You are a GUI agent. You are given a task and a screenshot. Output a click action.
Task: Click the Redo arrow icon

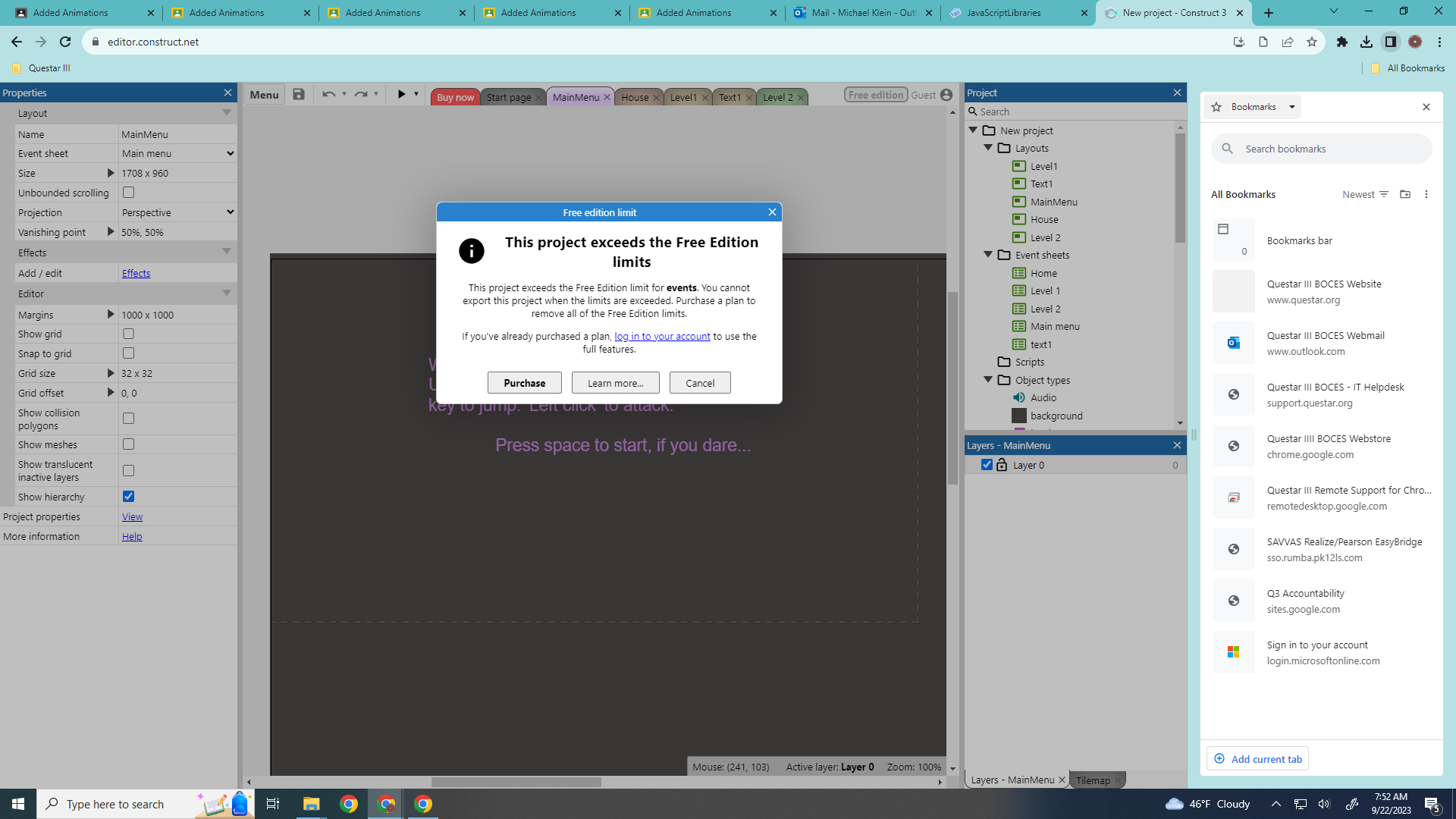tap(361, 95)
